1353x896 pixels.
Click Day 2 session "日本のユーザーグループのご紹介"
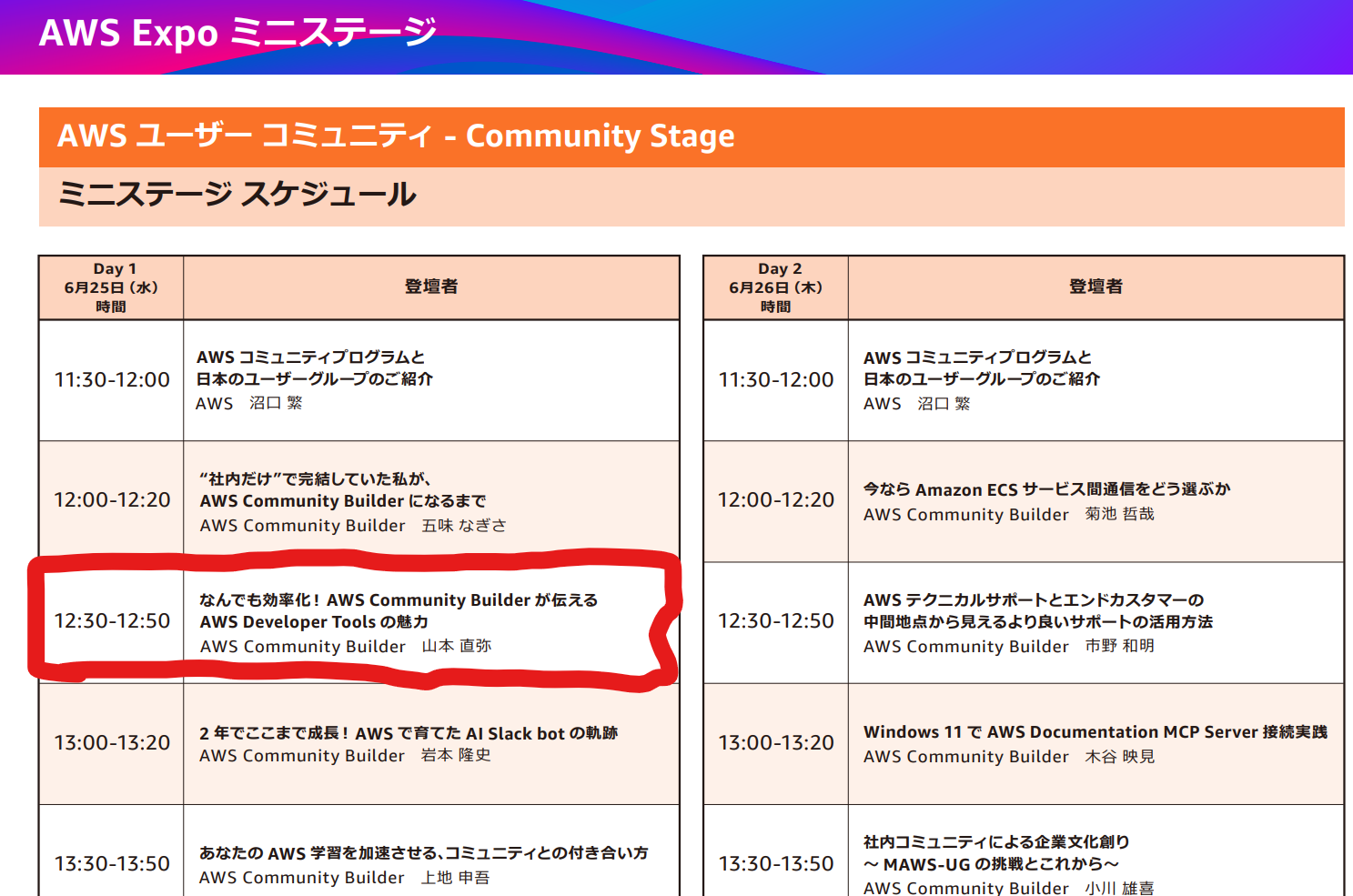click(982, 379)
